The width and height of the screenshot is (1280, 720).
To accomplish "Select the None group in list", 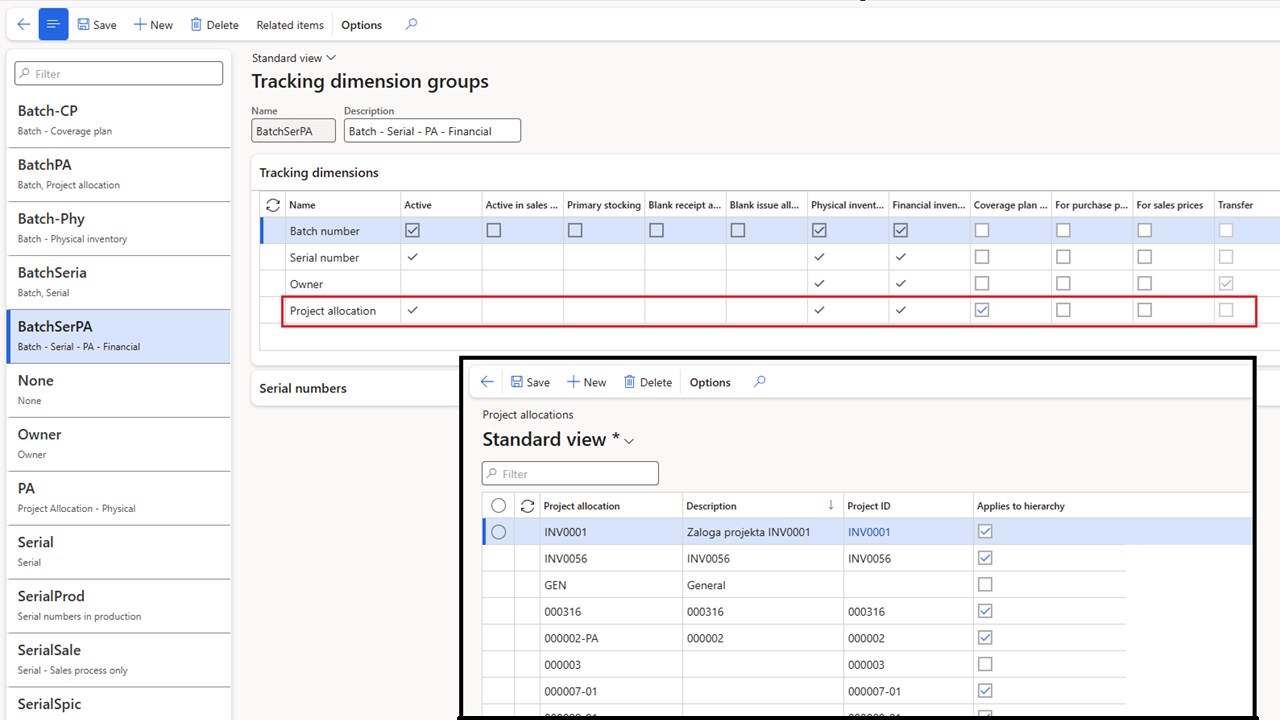I will point(118,390).
